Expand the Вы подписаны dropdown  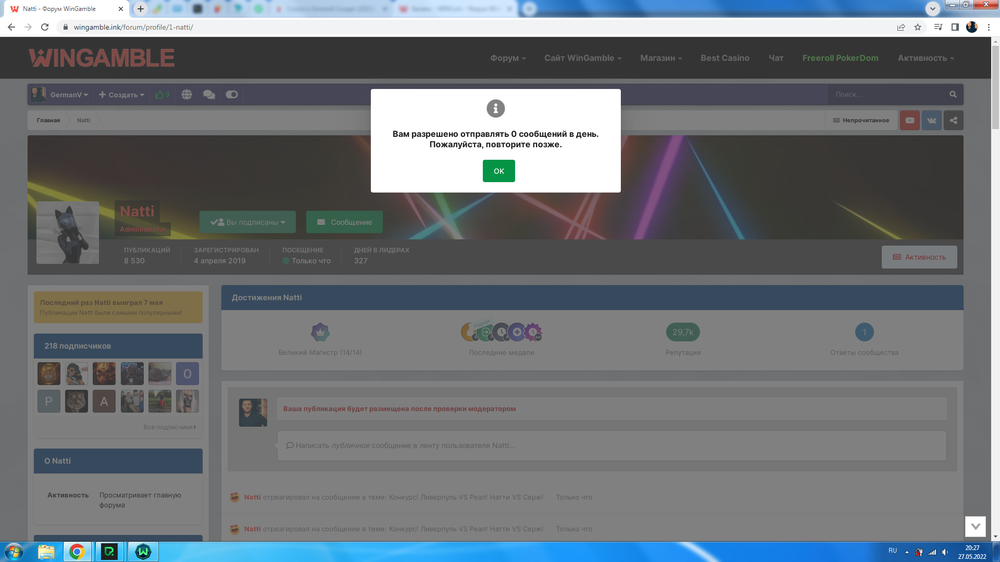point(248,222)
